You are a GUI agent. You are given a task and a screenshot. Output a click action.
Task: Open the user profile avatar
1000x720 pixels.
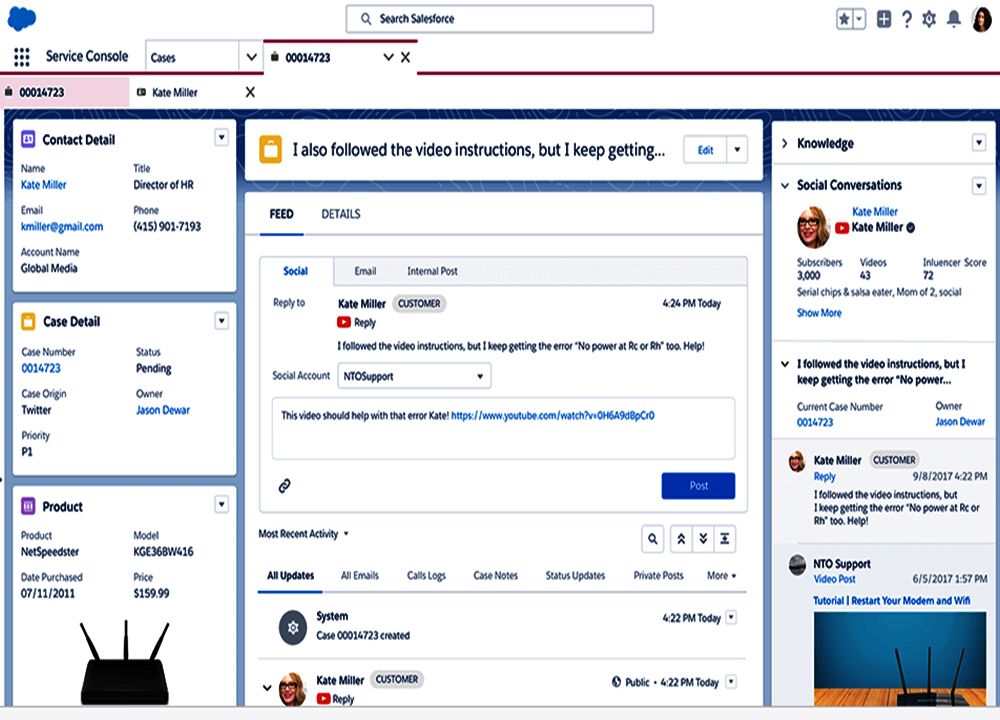point(982,19)
